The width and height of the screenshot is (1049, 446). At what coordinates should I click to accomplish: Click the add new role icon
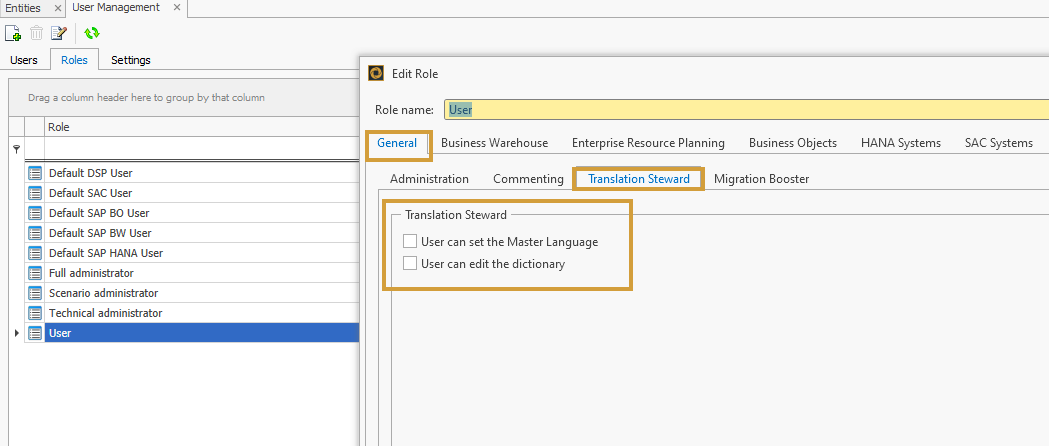tap(13, 33)
